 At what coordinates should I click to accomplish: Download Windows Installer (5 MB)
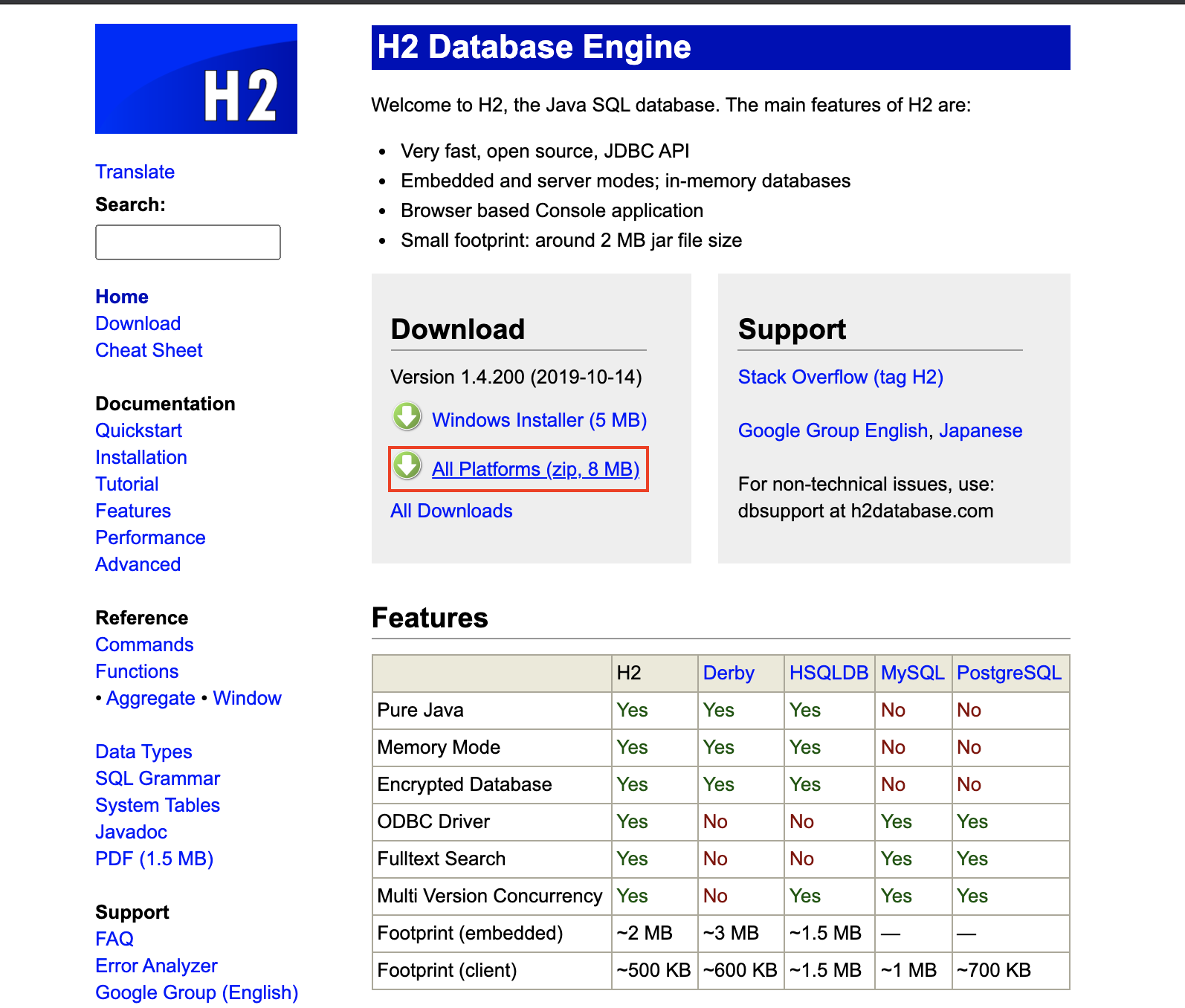539,420
